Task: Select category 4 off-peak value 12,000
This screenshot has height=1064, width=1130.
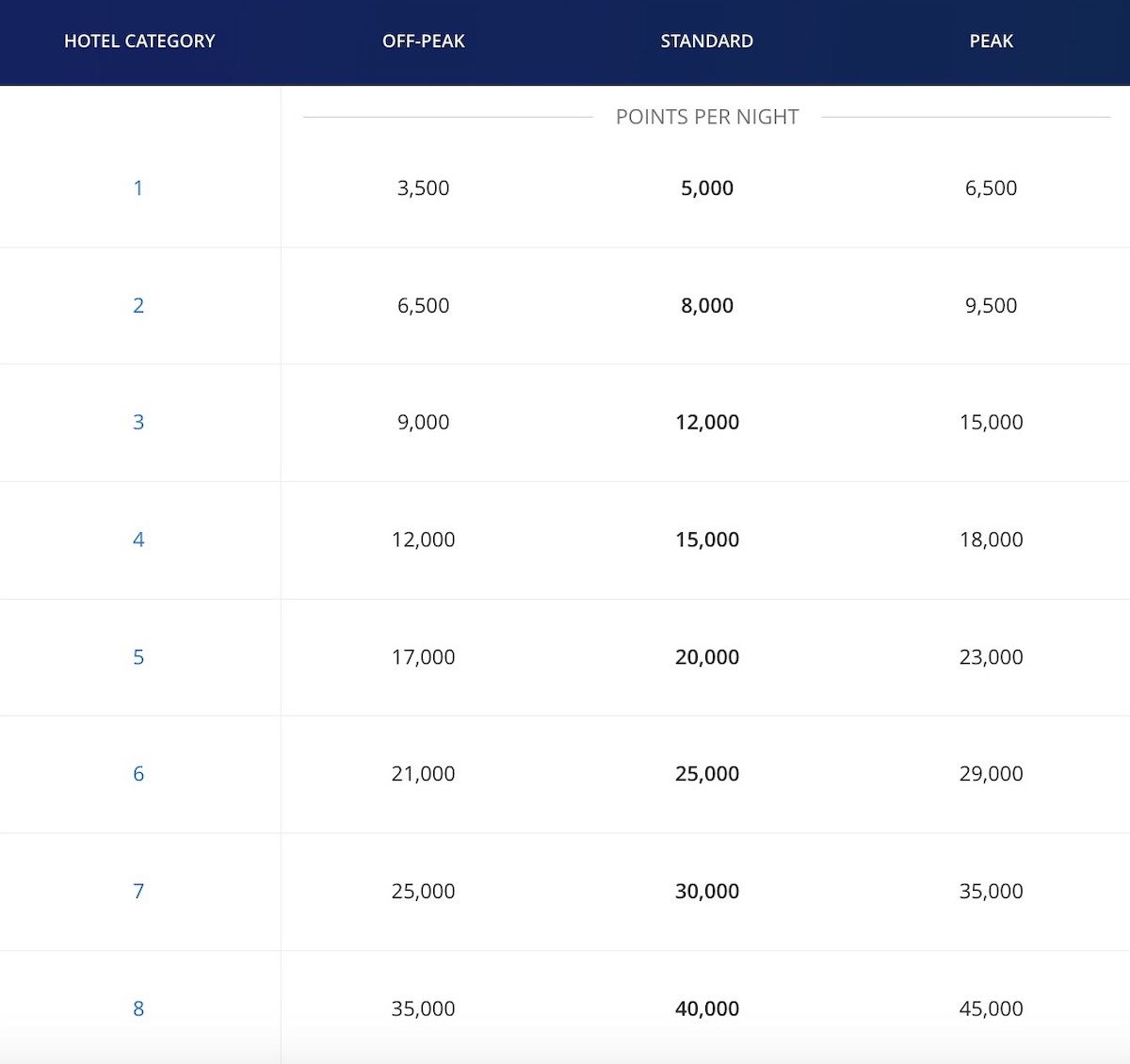Action: point(424,540)
